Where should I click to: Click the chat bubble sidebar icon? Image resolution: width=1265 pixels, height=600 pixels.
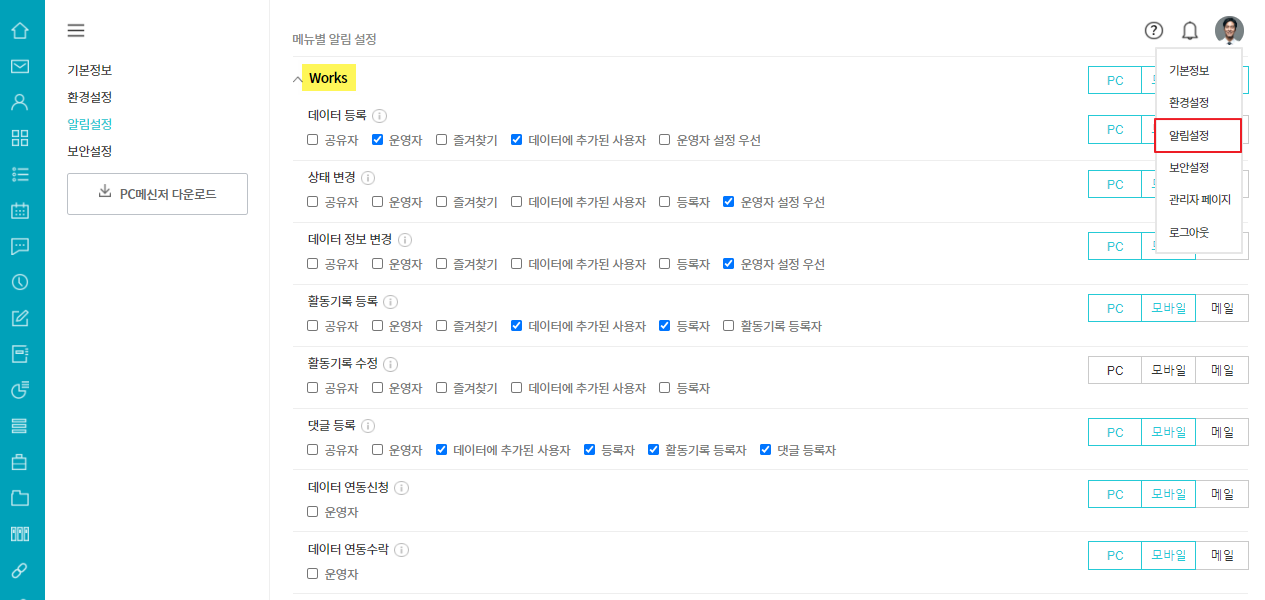[x=20, y=246]
